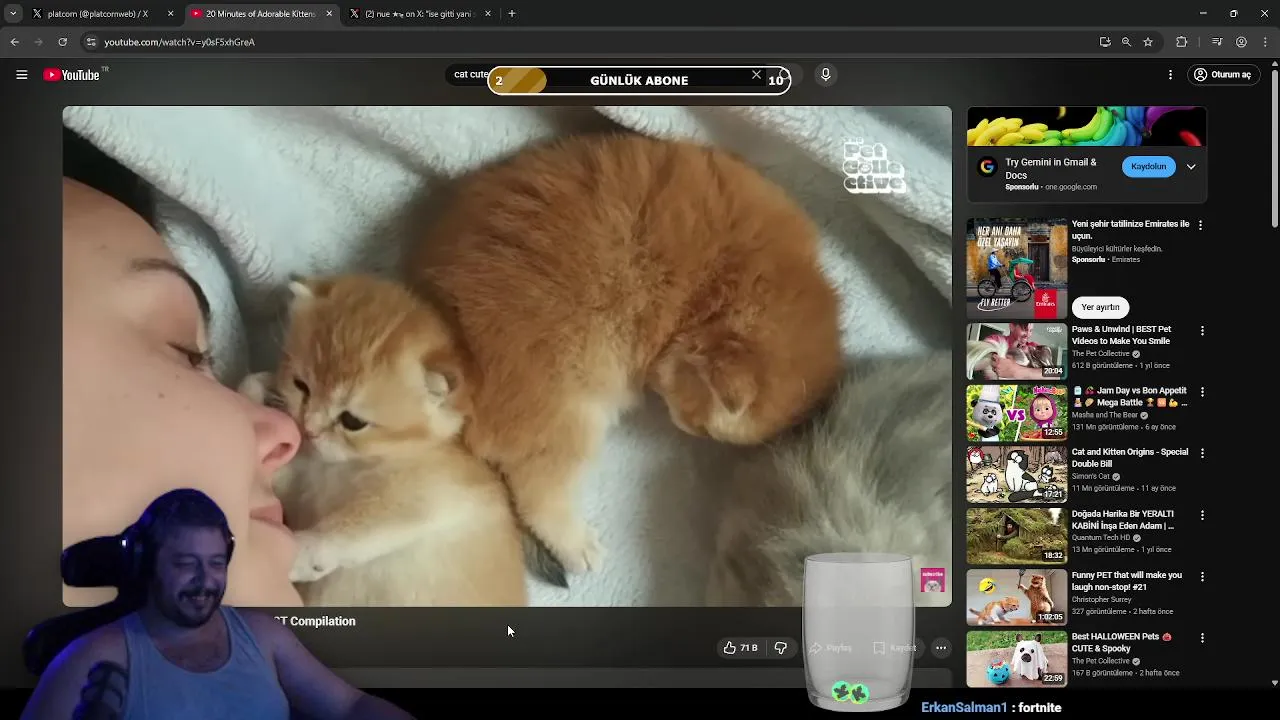Close the nue on X tab

click(x=487, y=14)
